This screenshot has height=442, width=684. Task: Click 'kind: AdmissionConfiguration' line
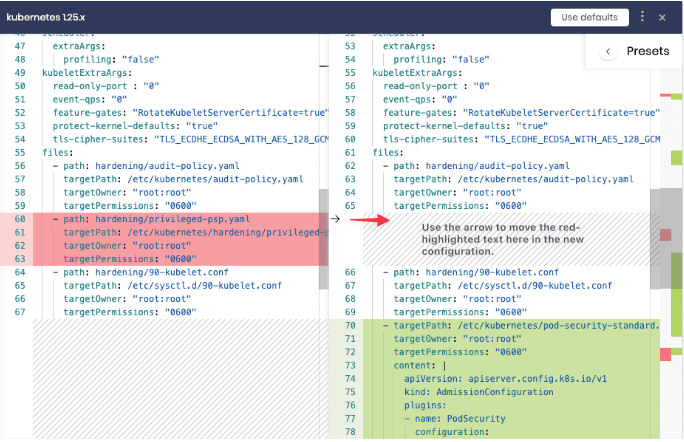[x=479, y=392]
